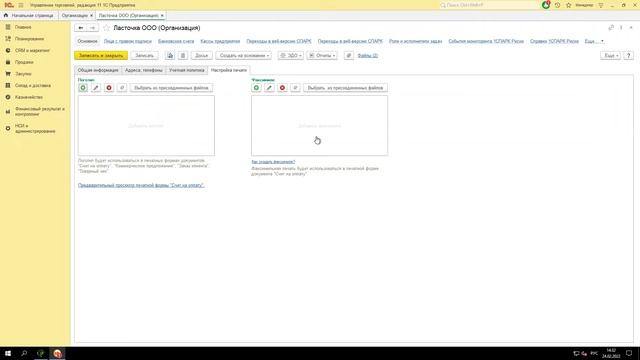This screenshot has width=640, height=360.
Task: Click the attach clip icon in Факсимиле toolbar
Action: point(296,88)
